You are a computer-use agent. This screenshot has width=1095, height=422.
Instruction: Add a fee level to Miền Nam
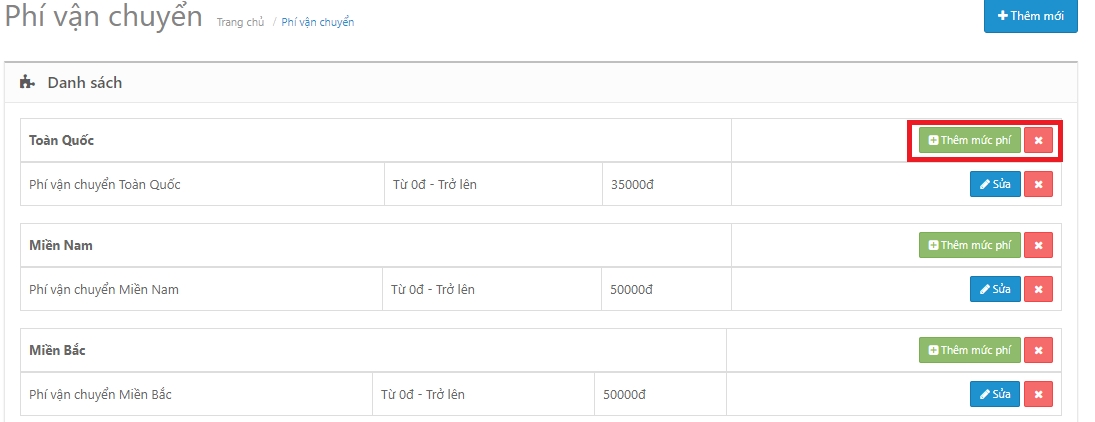pos(969,245)
